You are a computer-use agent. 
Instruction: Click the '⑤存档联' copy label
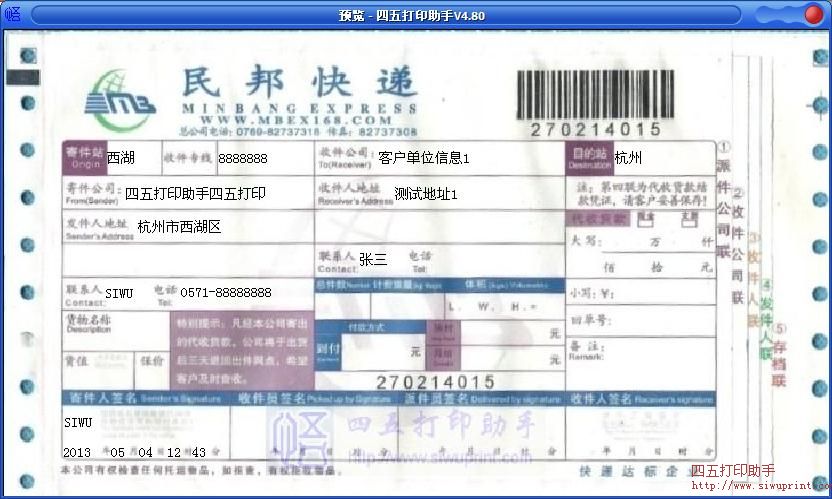[778, 355]
